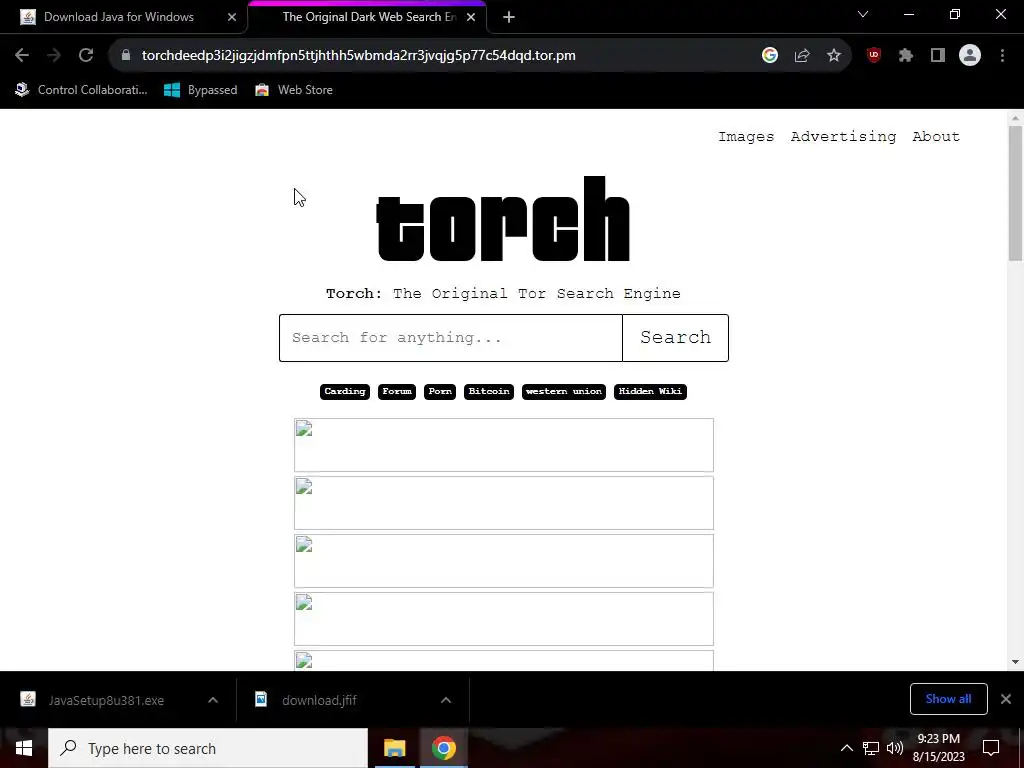The height and width of the screenshot is (768, 1024).
Task: Open the taskbar clock and date
Action: pyautogui.click(x=938, y=748)
